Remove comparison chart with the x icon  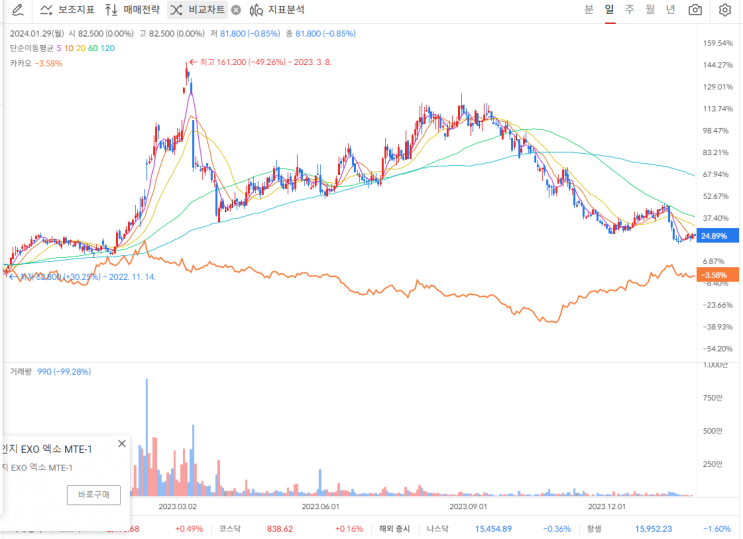236,10
